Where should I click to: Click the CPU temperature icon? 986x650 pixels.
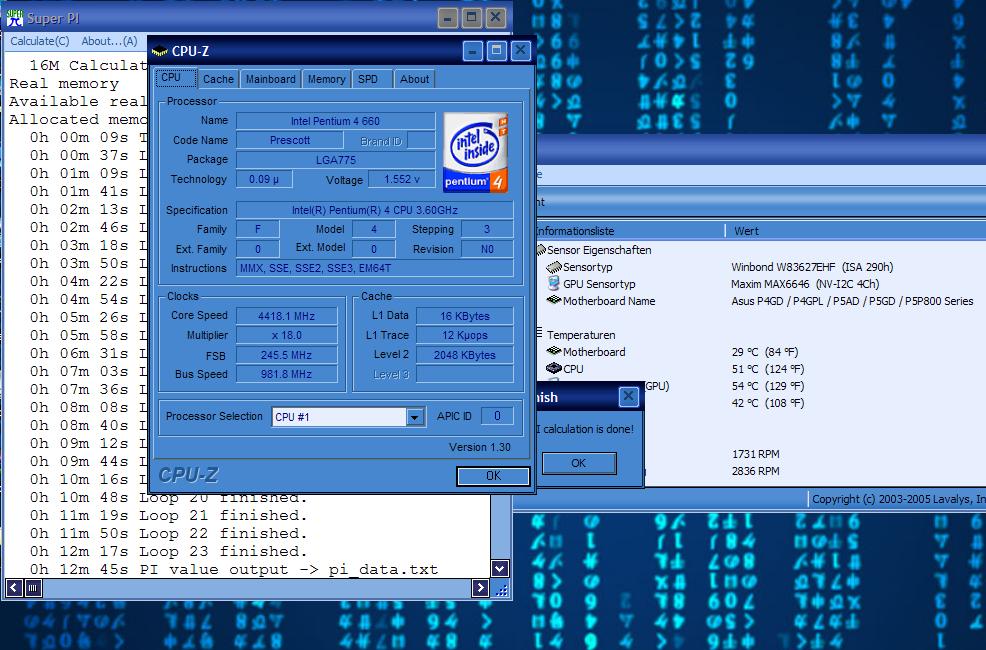(553, 368)
